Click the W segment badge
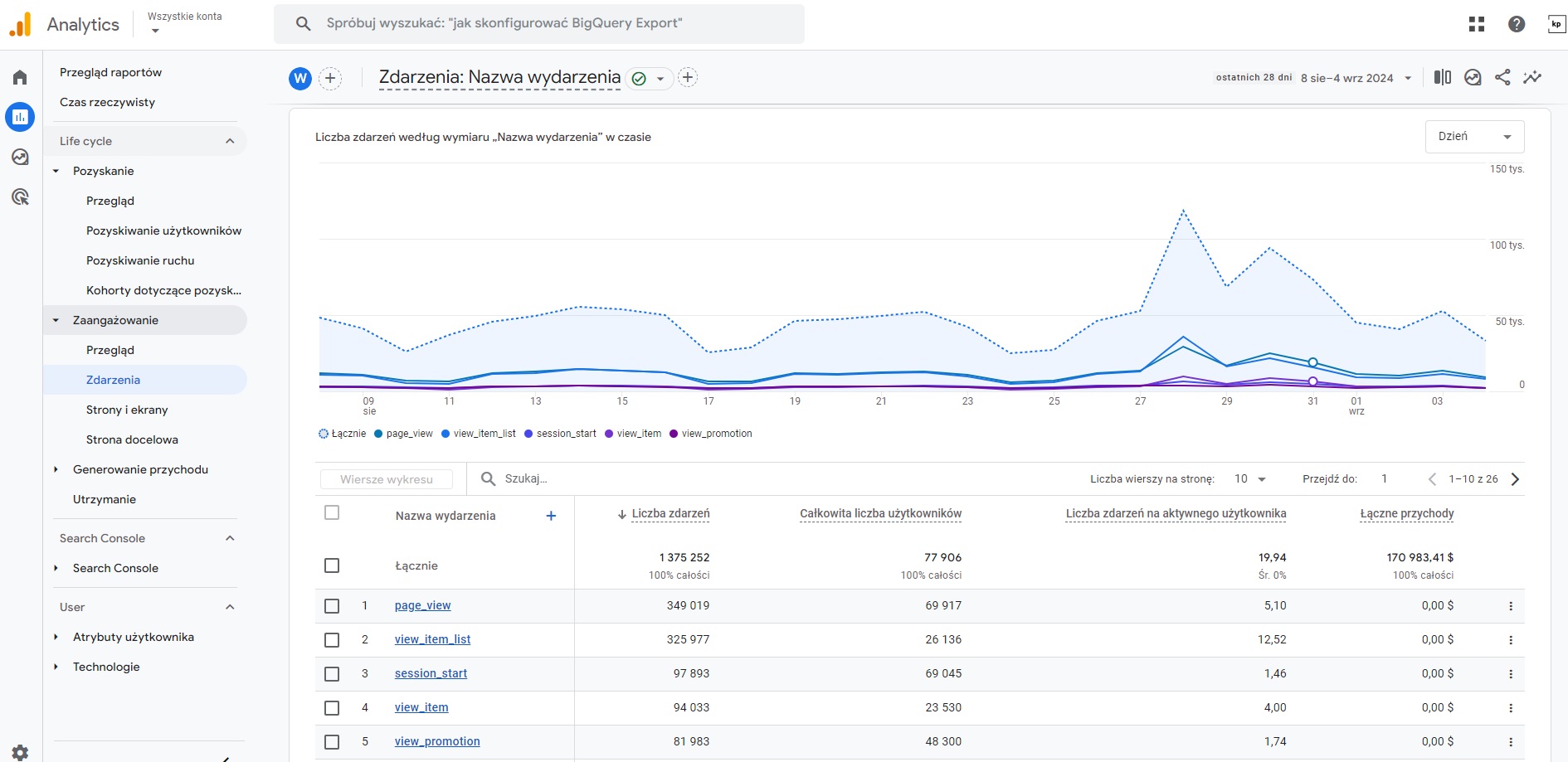 [300, 78]
